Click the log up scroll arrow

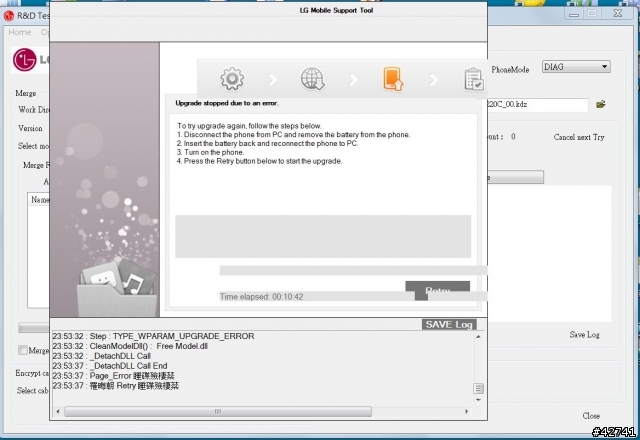[x=478, y=337]
